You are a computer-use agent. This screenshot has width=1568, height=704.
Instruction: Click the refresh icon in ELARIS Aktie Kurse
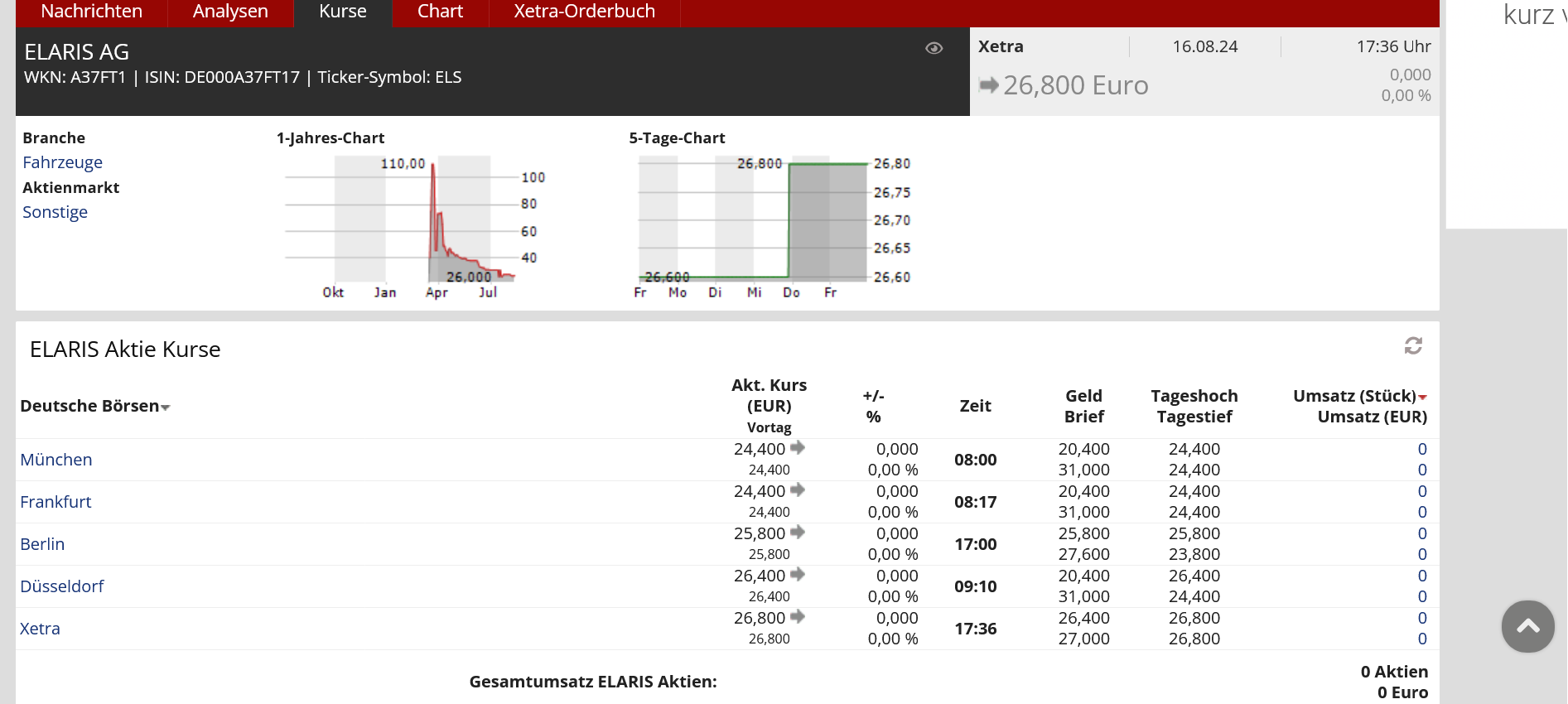[x=1413, y=345]
